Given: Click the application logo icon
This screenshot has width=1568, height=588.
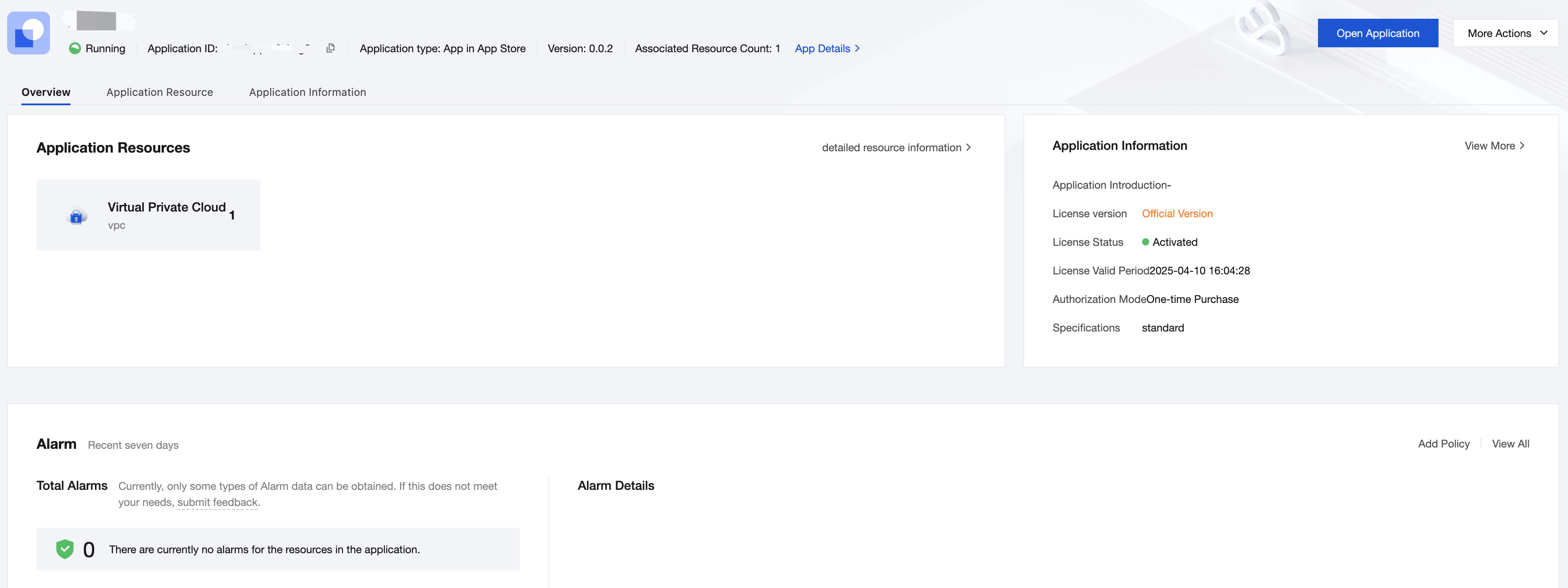Looking at the screenshot, I should coord(29,33).
